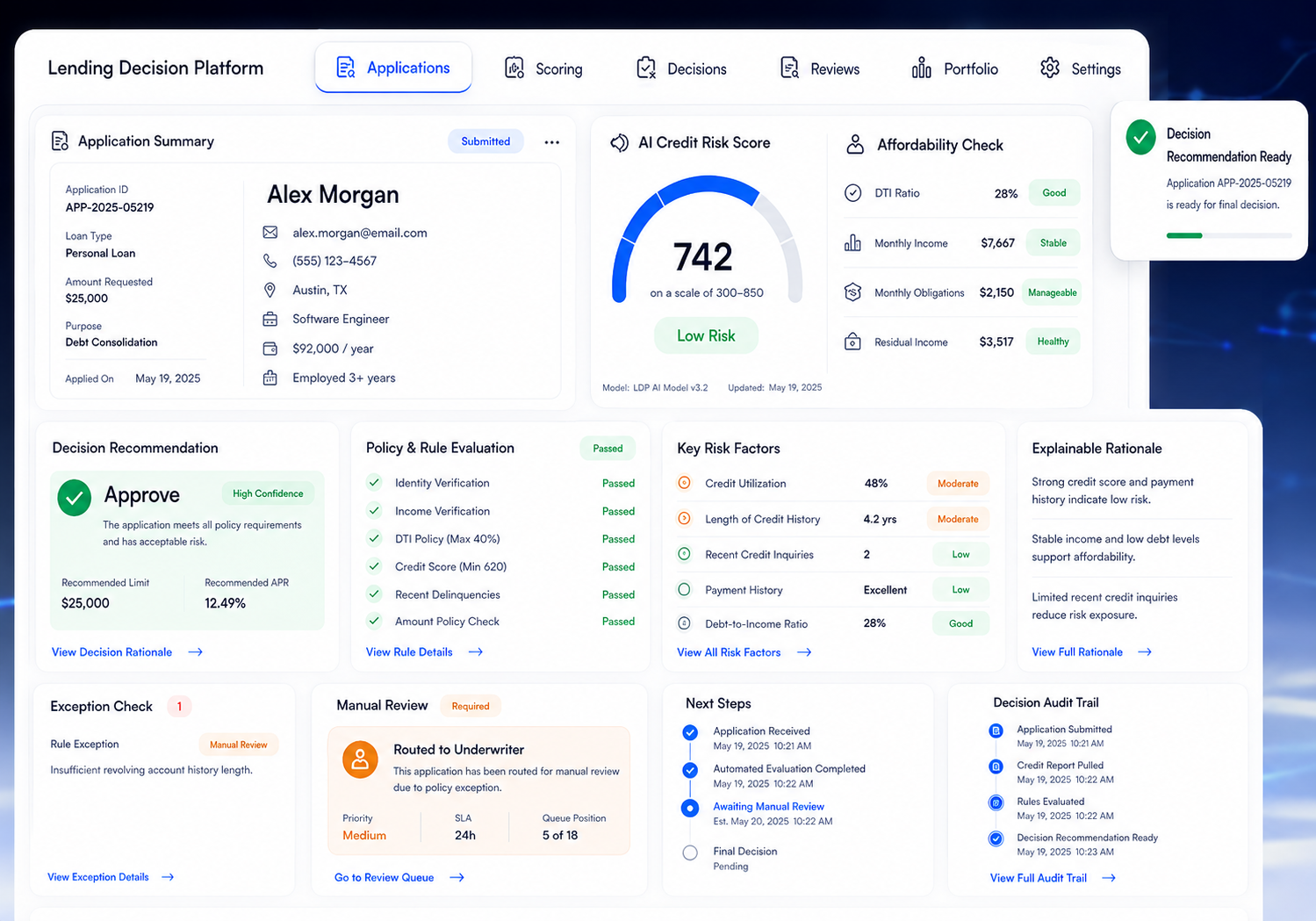Image resolution: width=1316 pixels, height=921 pixels.
Task: Click the Decision Recommendation Ready audit marker
Action: point(996,838)
